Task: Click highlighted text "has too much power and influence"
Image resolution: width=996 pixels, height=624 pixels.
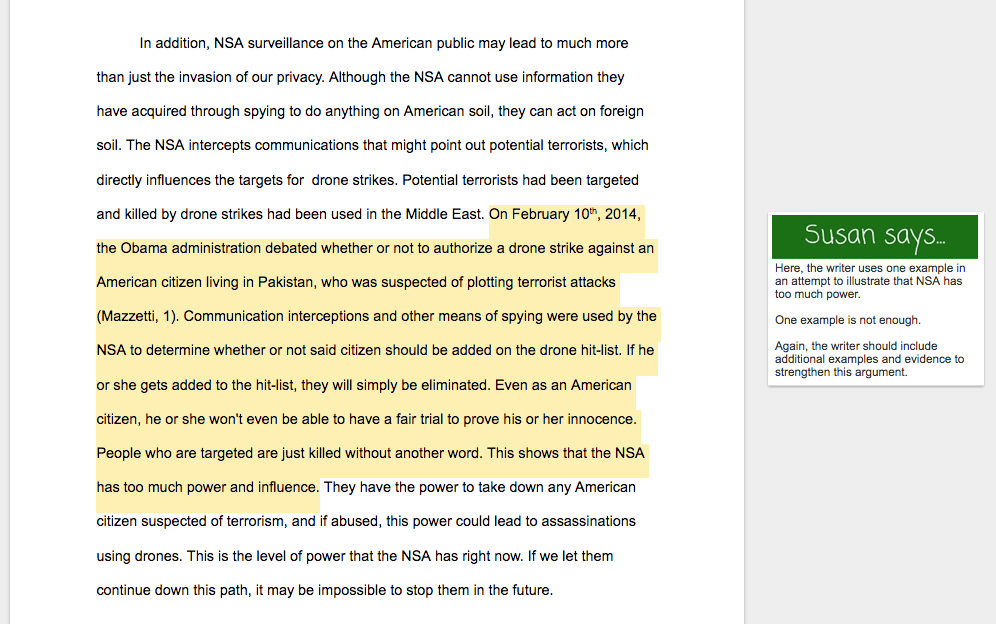Action: 207,488
